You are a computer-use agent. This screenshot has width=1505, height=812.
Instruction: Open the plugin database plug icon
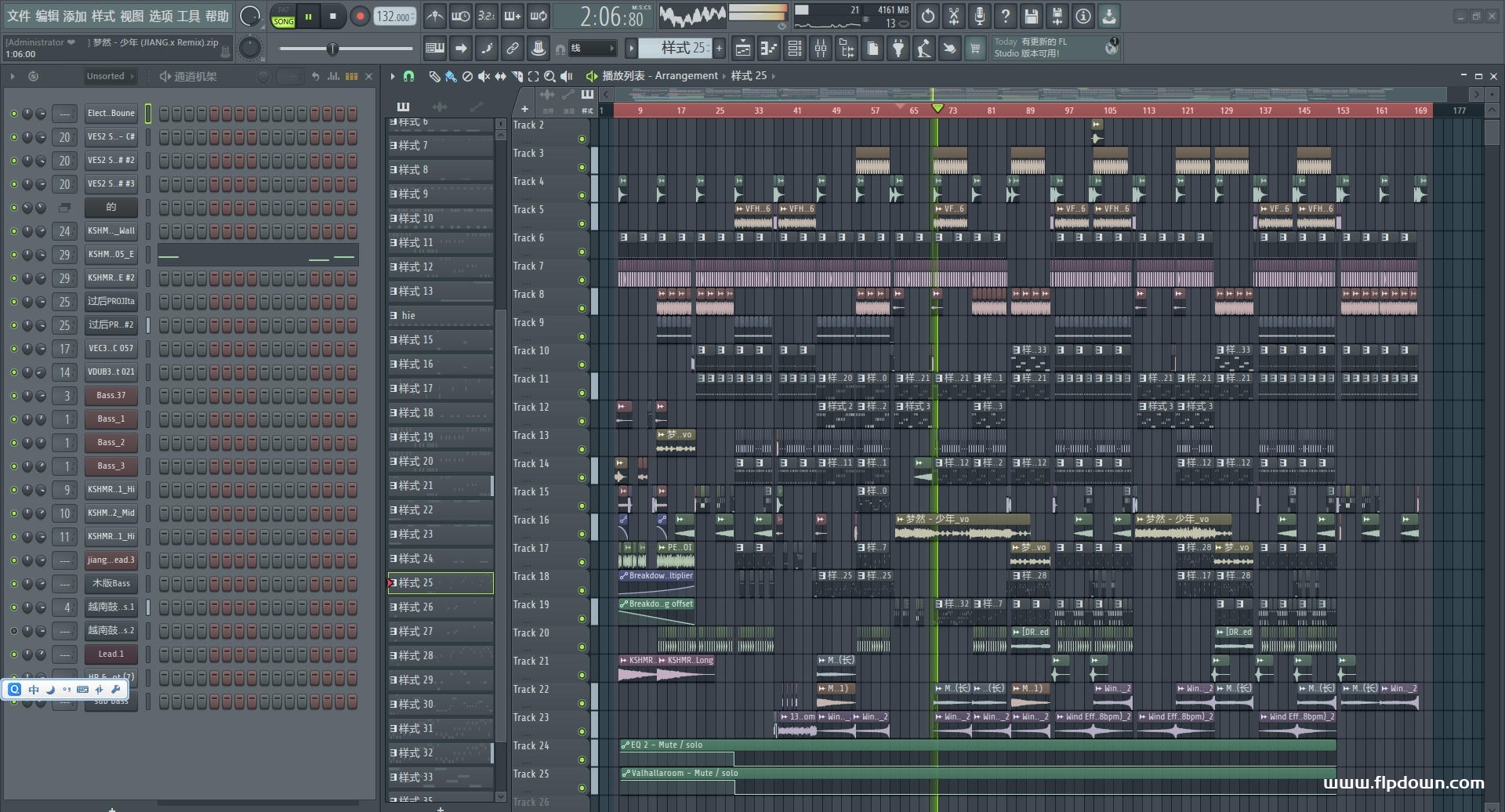(x=898, y=49)
